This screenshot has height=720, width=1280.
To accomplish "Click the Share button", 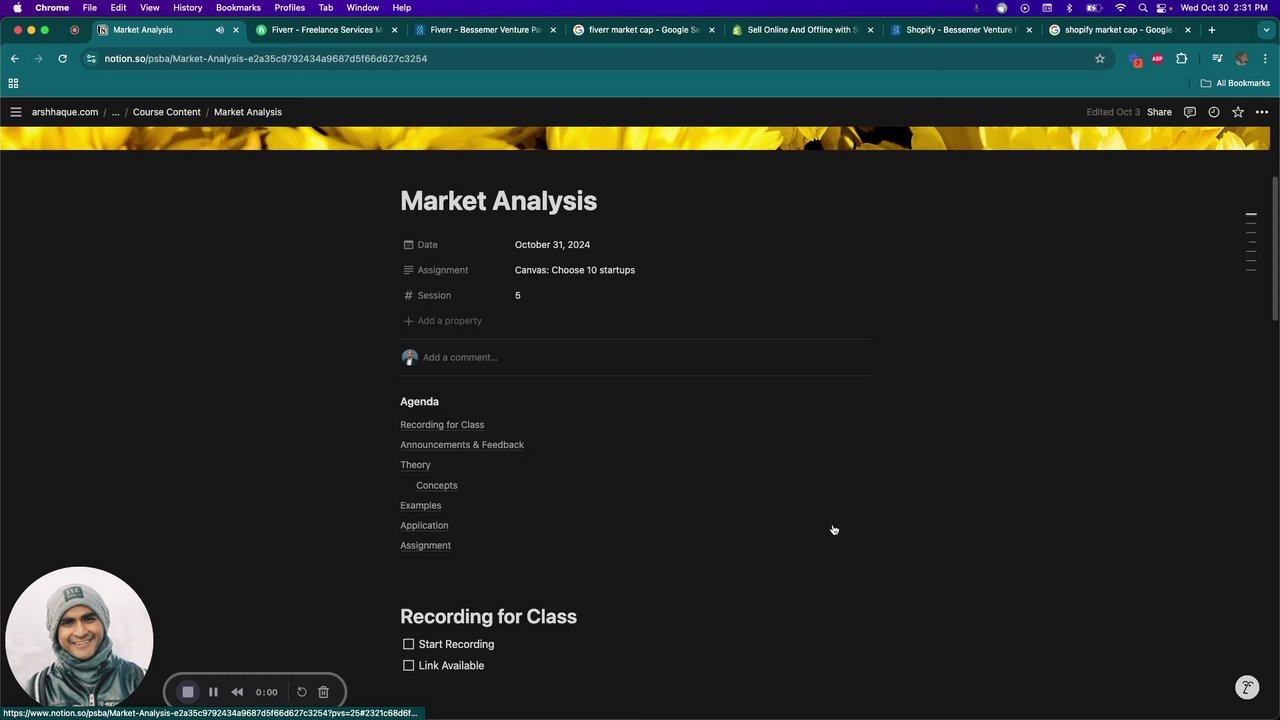I will [x=1159, y=112].
